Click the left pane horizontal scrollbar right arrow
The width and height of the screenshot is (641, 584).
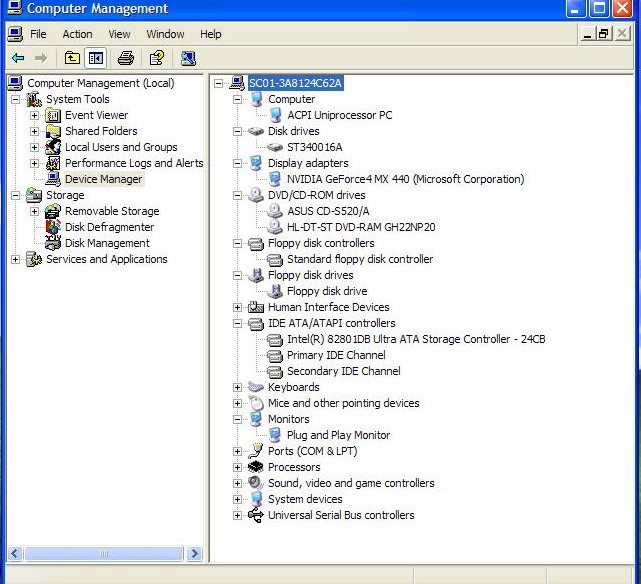click(194, 553)
